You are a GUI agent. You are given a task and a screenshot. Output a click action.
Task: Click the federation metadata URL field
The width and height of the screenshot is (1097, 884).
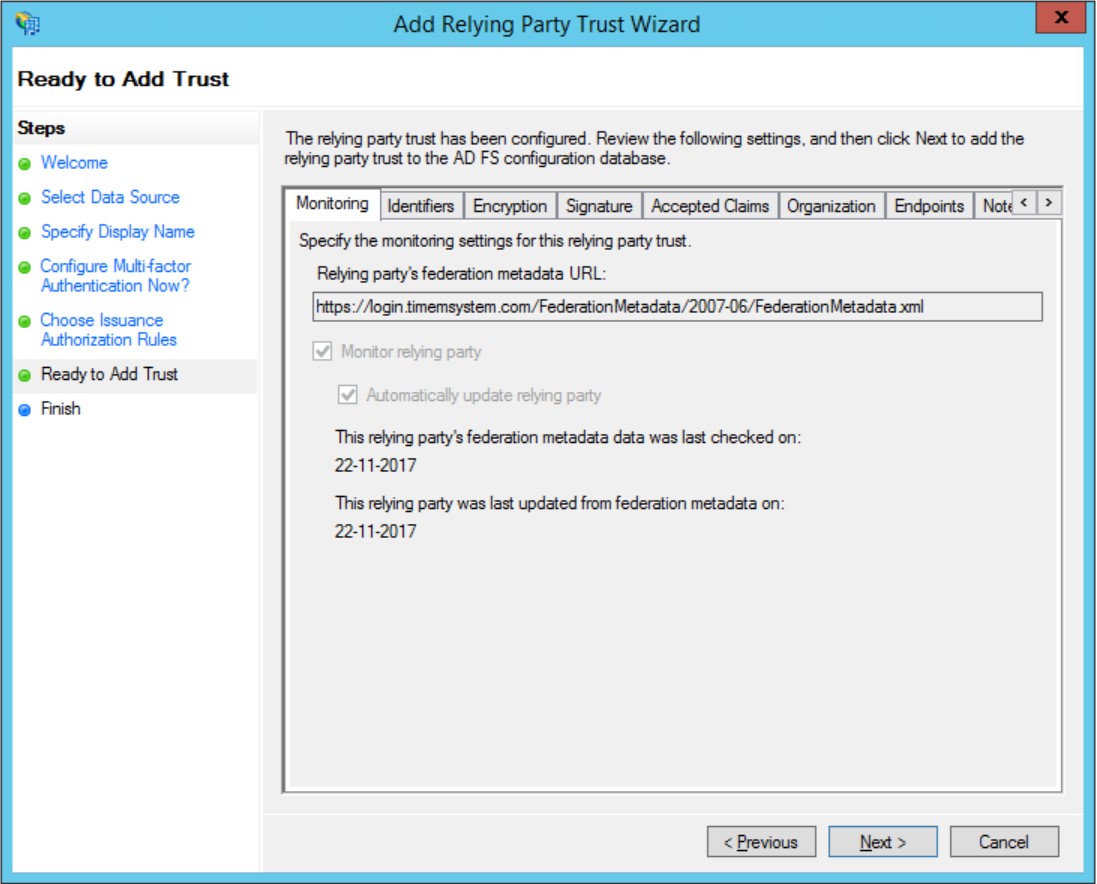[x=665, y=307]
